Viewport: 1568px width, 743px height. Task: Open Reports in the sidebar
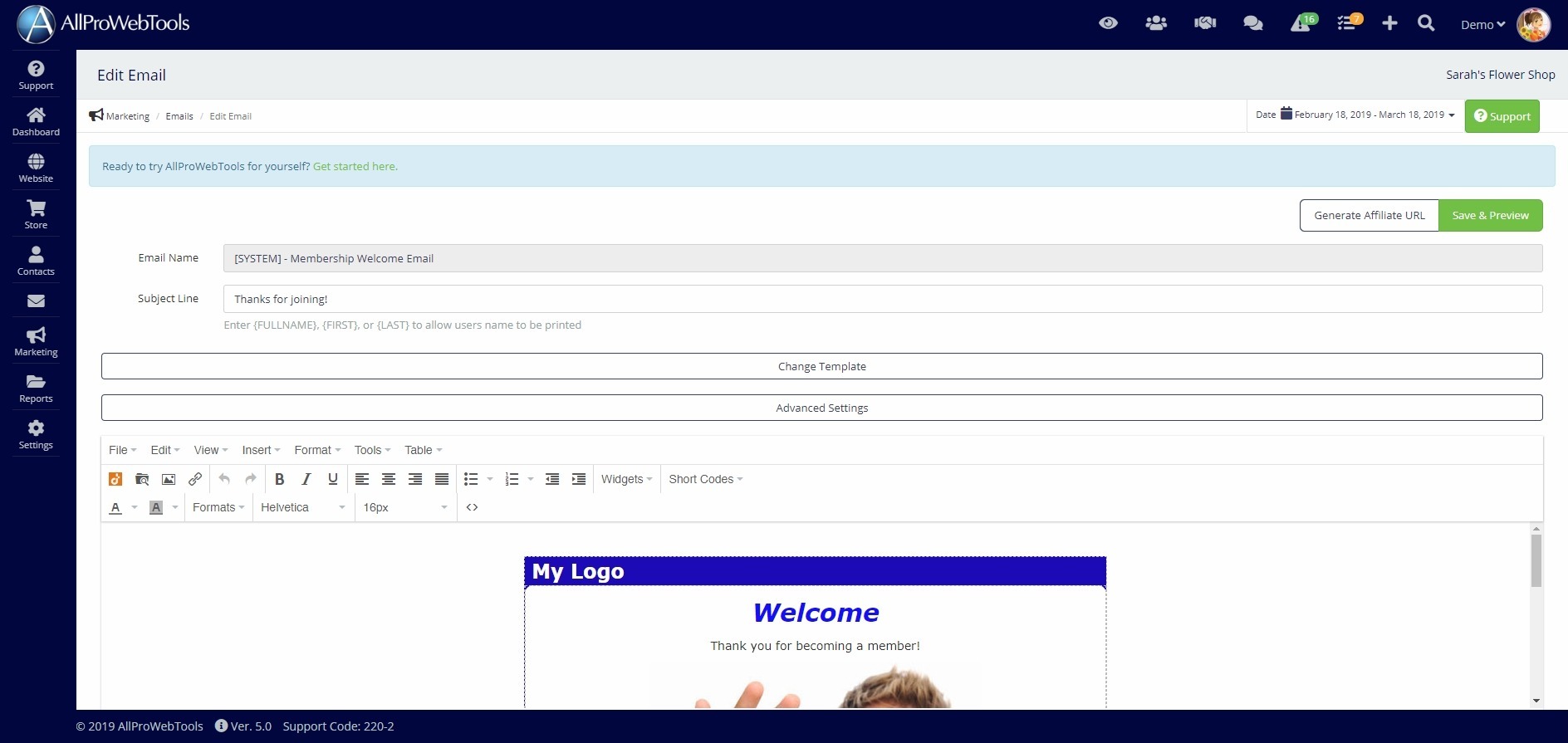pos(36,388)
